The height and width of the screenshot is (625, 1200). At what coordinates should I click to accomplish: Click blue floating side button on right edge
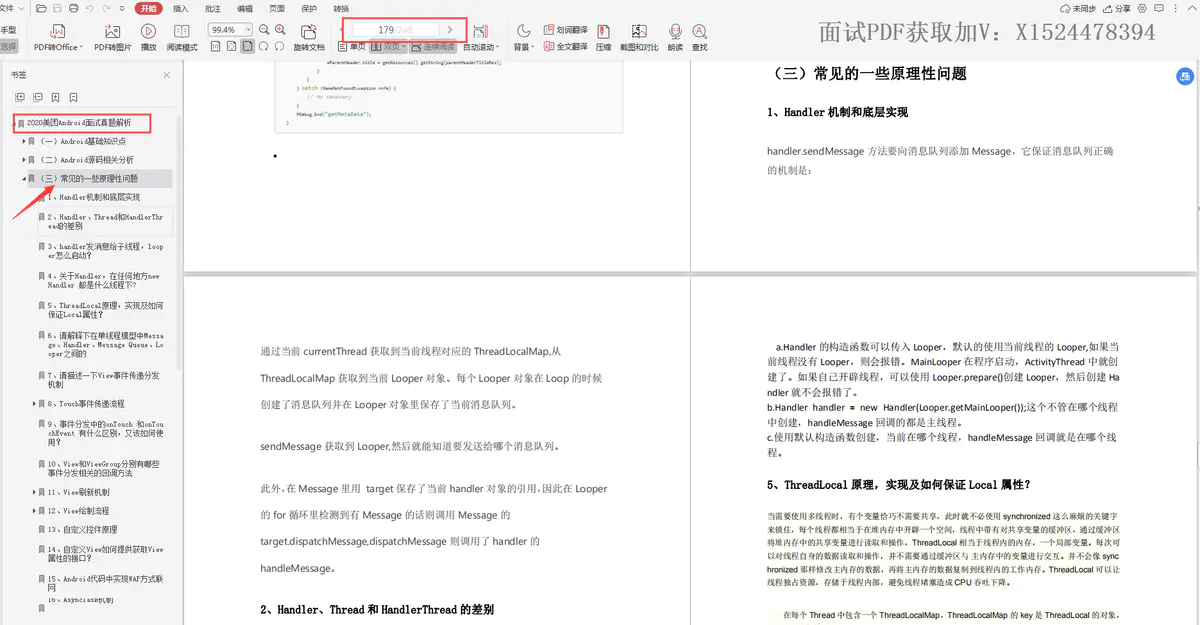pyautogui.click(x=1186, y=76)
